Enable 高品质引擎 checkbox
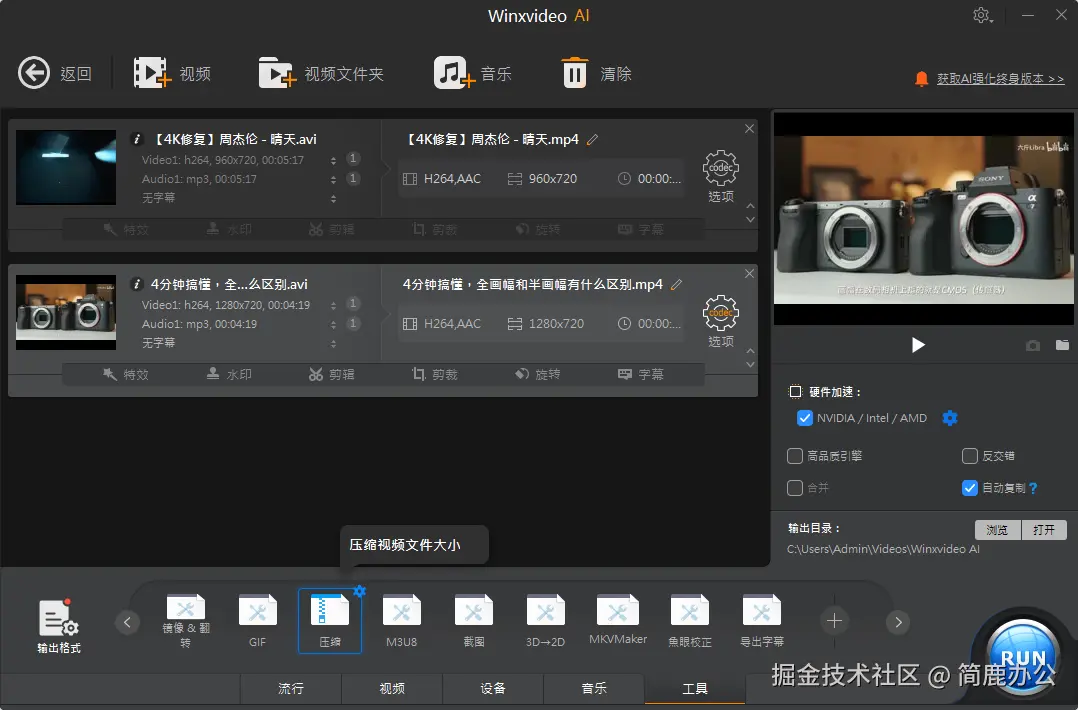The height and width of the screenshot is (710, 1078). 795,456
